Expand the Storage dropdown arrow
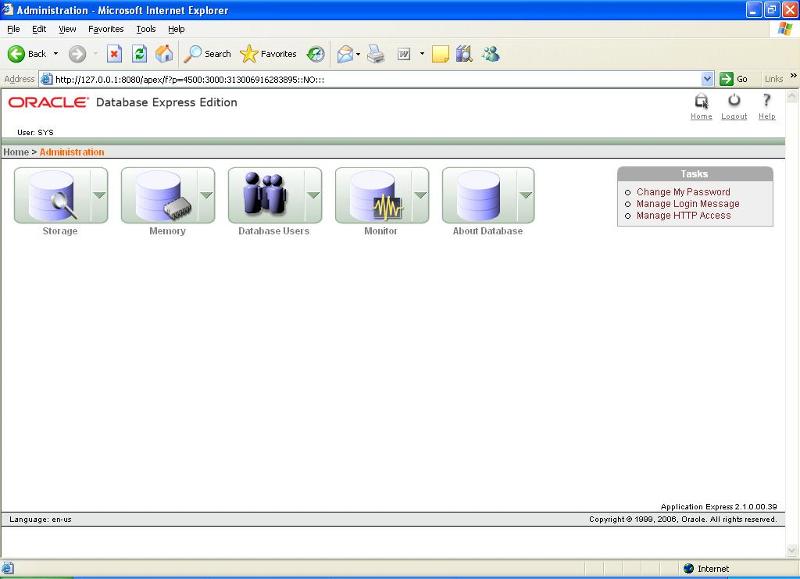Image resolution: width=800 pixels, height=579 pixels. 99,195
